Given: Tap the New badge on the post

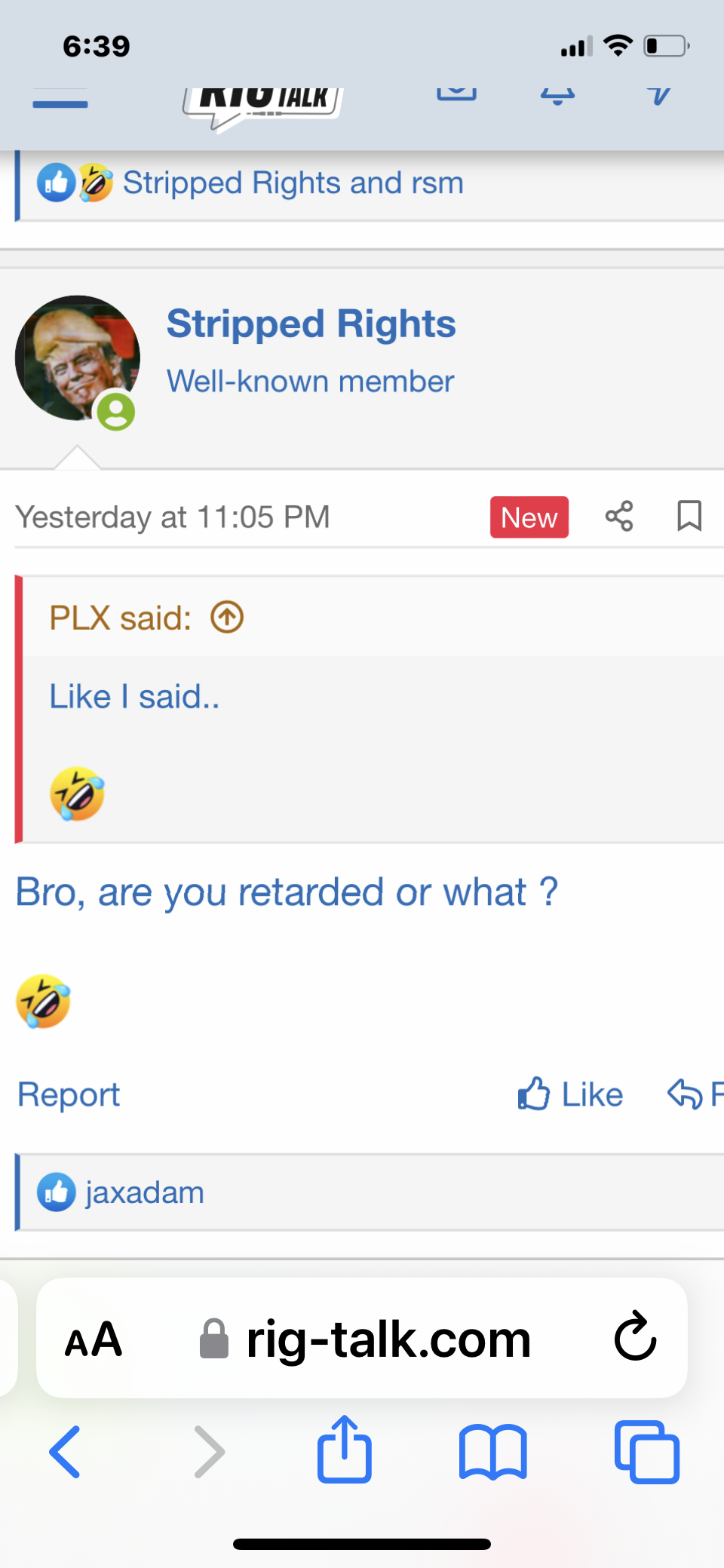Looking at the screenshot, I should 529,517.
